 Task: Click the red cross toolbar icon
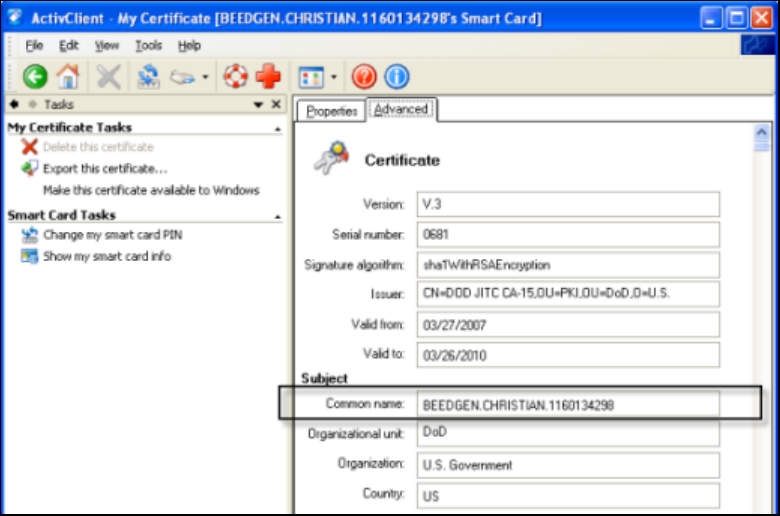coord(268,77)
